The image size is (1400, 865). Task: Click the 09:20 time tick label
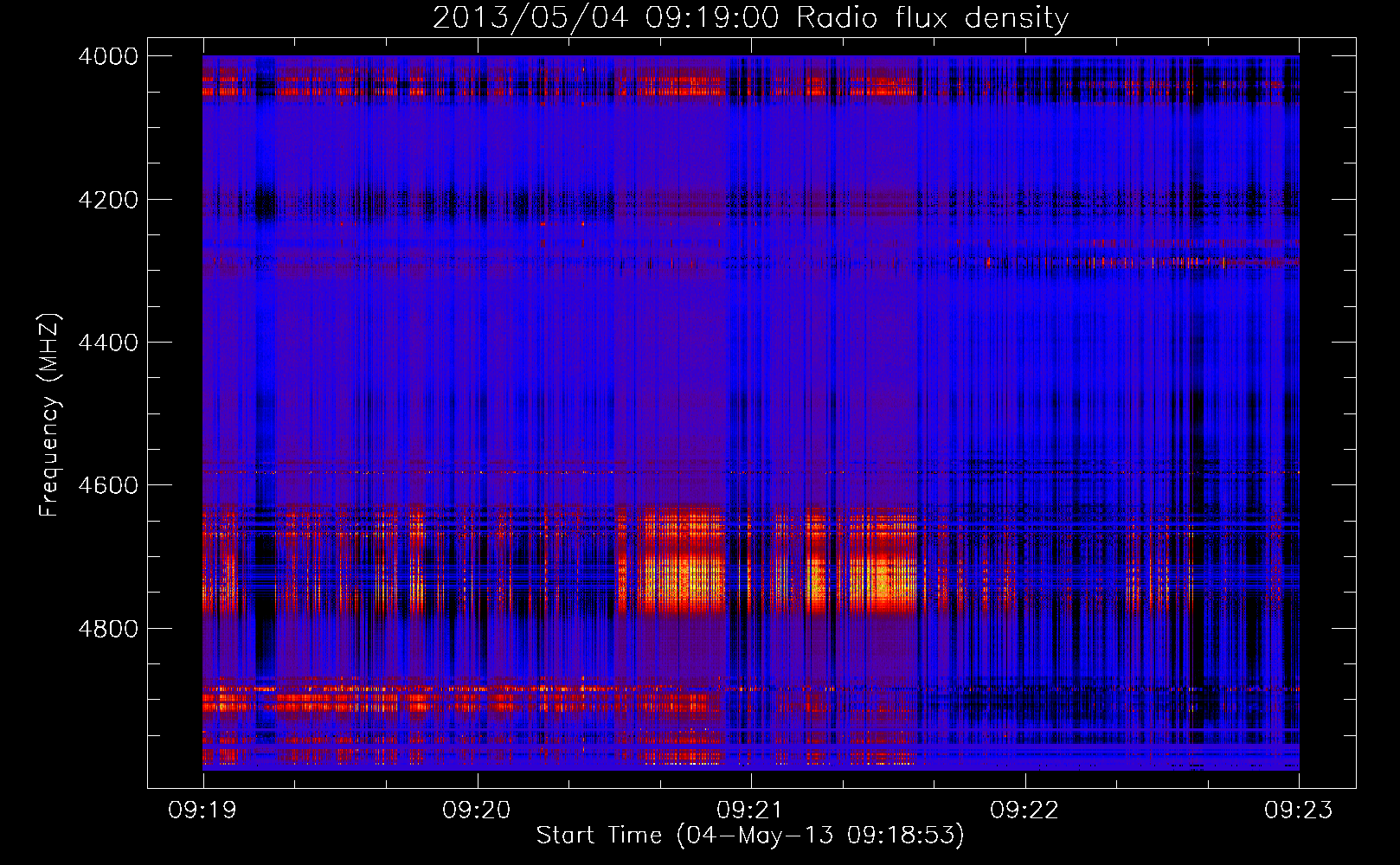[477, 811]
